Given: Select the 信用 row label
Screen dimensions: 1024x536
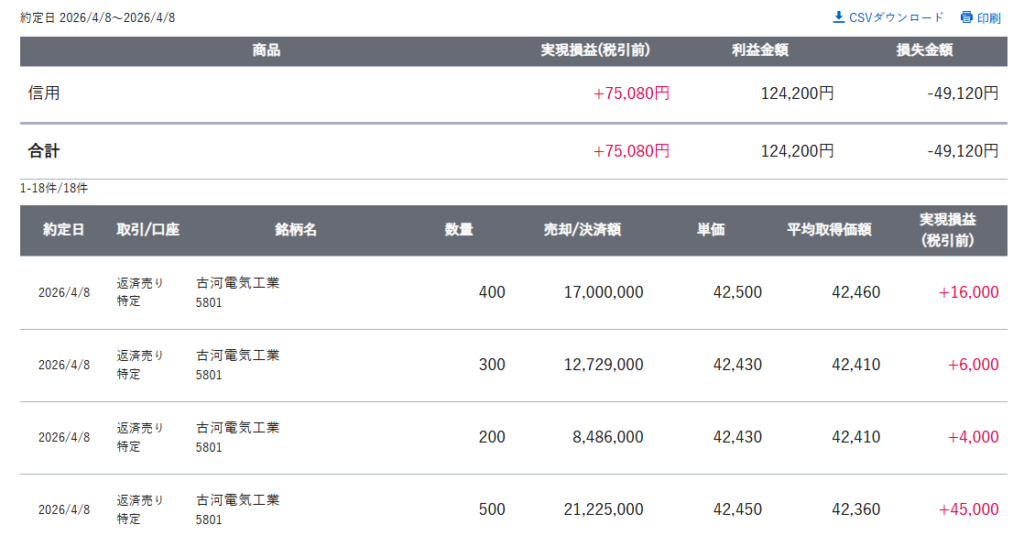Looking at the screenshot, I should (44, 93).
